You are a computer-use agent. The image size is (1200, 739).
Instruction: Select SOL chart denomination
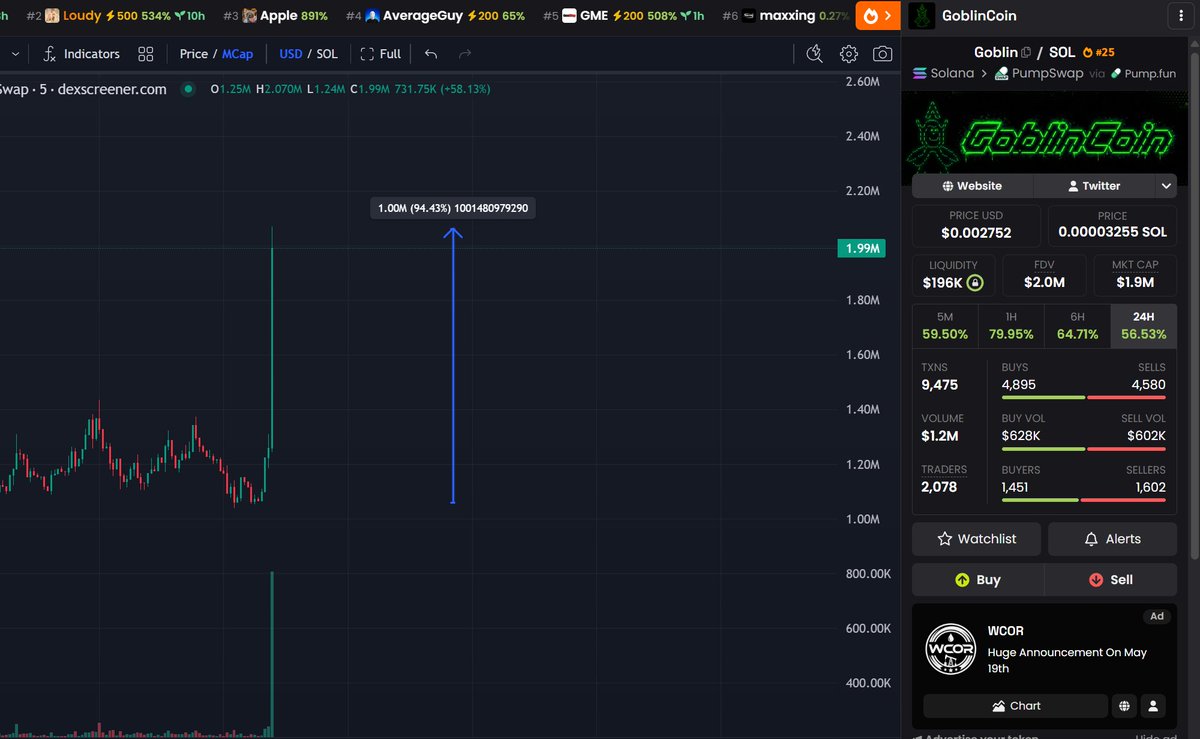point(327,54)
